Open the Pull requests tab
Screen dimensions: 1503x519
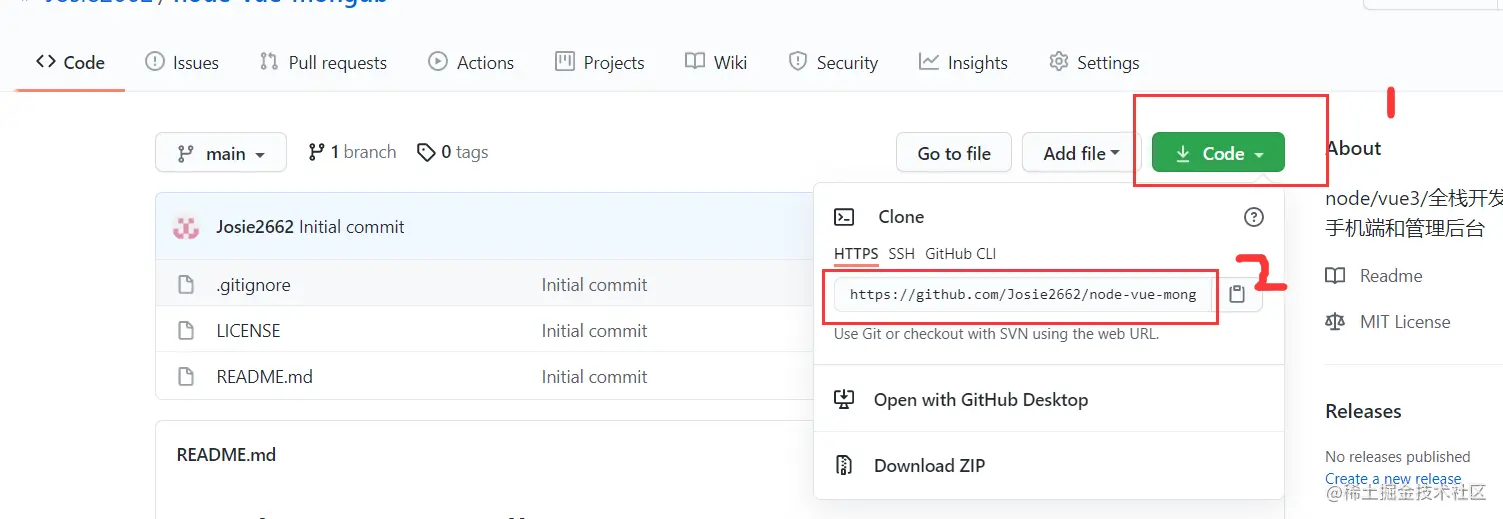click(x=323, y=62)
